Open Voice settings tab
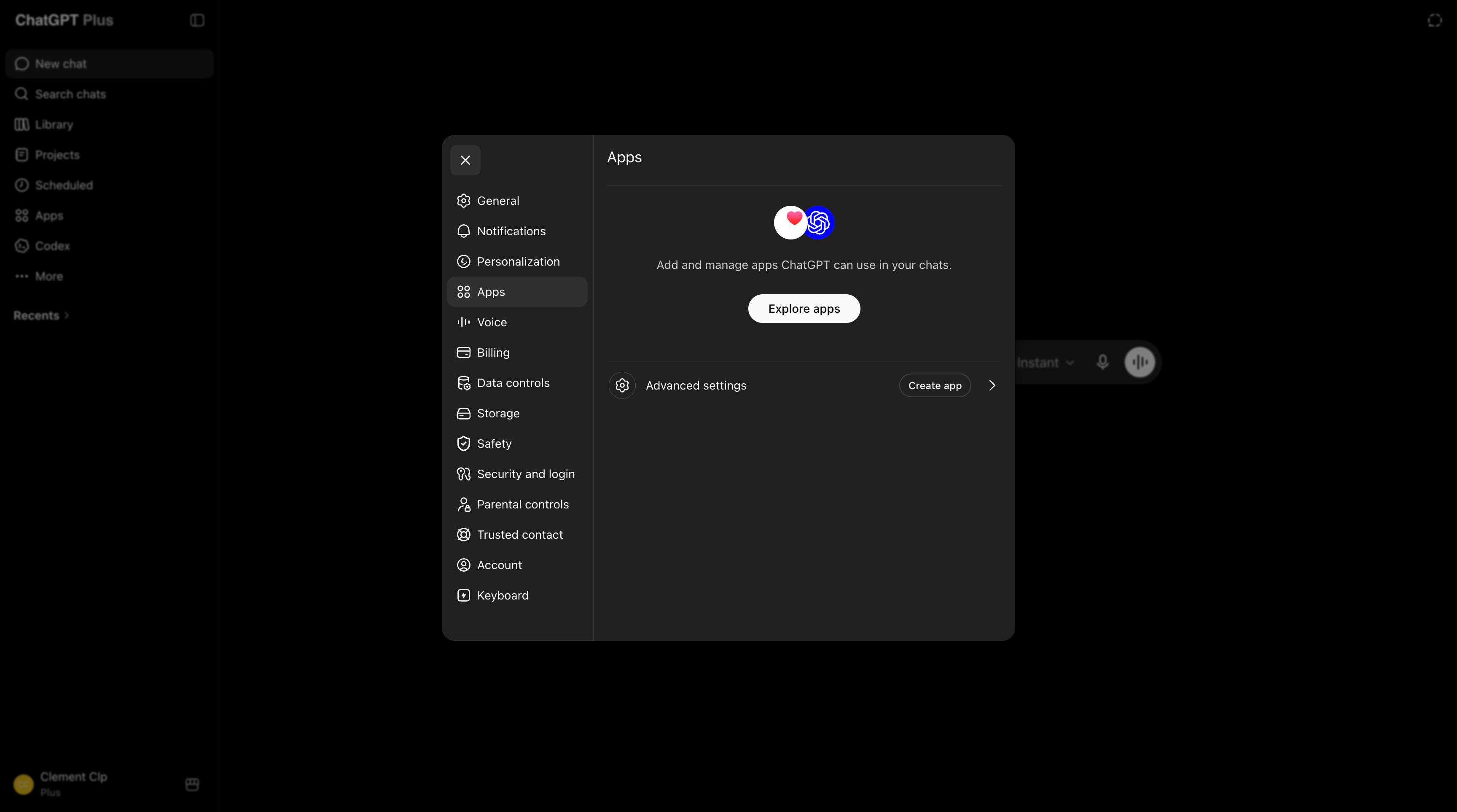The image size is (1457, 812). click(517, 322)
